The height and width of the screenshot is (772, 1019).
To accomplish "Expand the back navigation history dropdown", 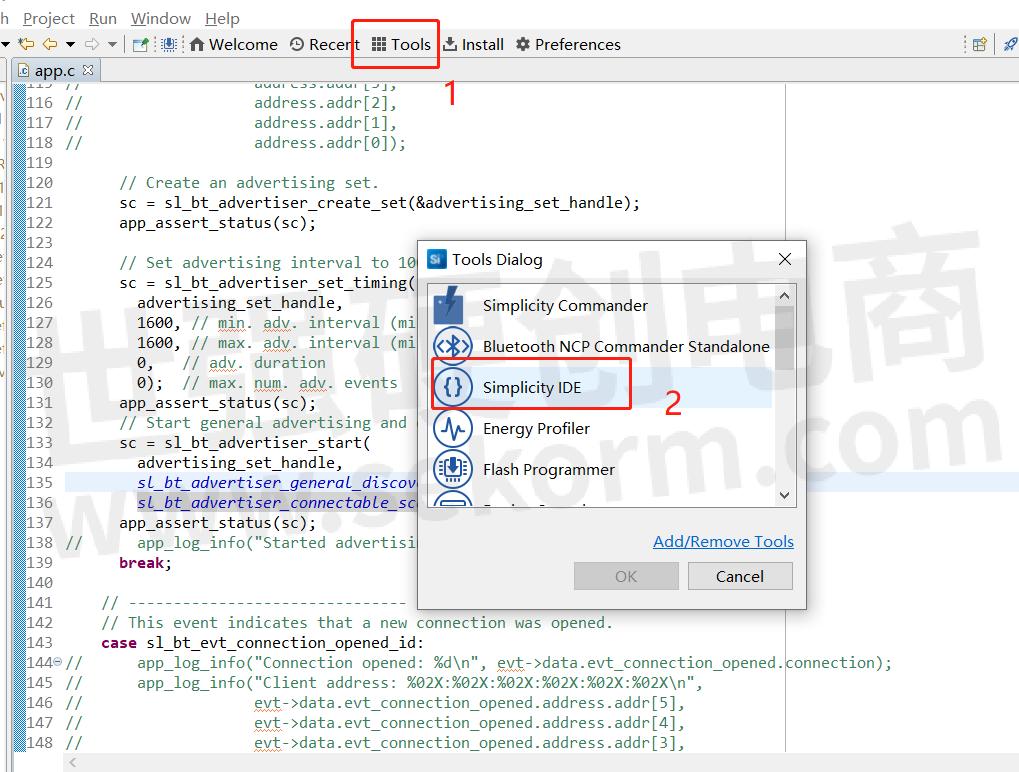I will coord(70,44).
